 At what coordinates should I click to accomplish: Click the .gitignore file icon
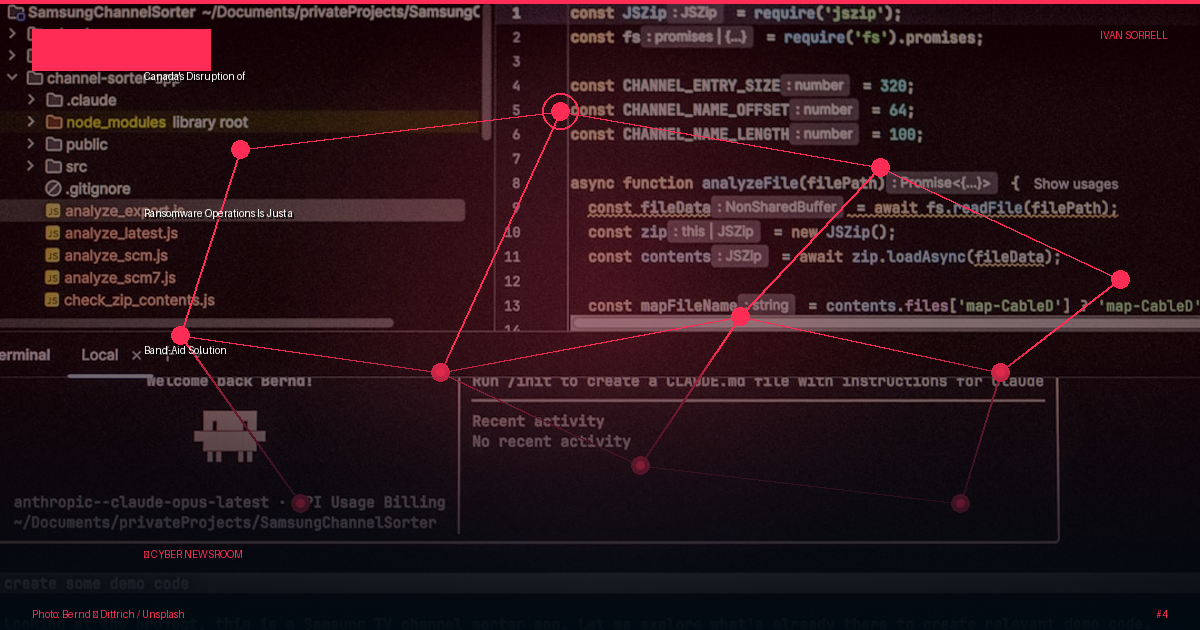click(x=53, y=188)
